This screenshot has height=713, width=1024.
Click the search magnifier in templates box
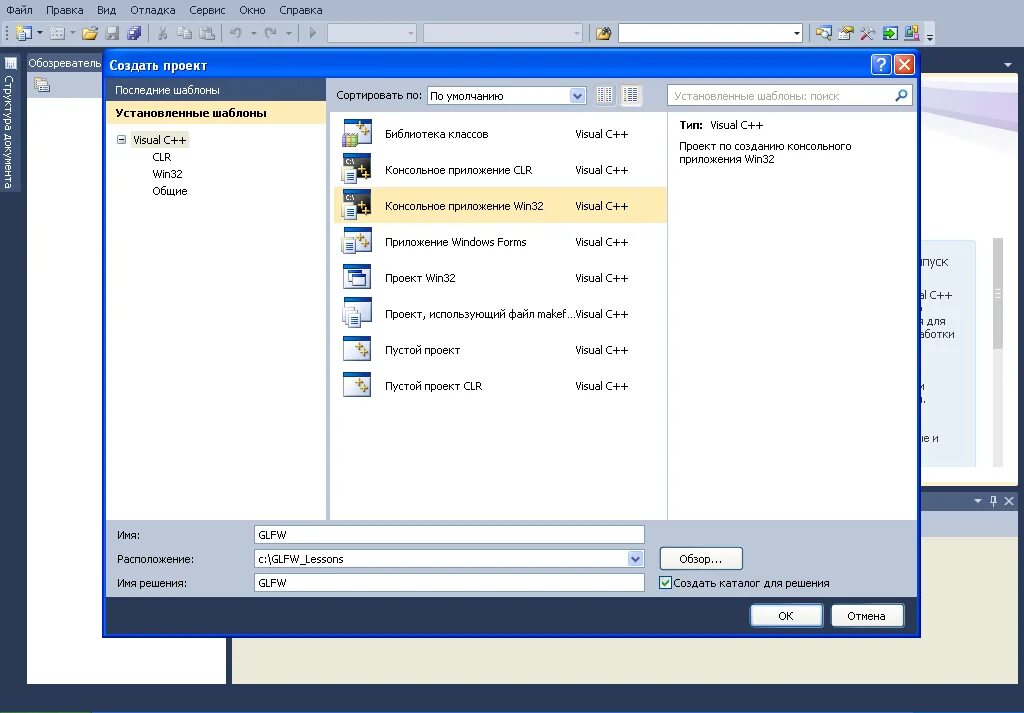point(901,95)
